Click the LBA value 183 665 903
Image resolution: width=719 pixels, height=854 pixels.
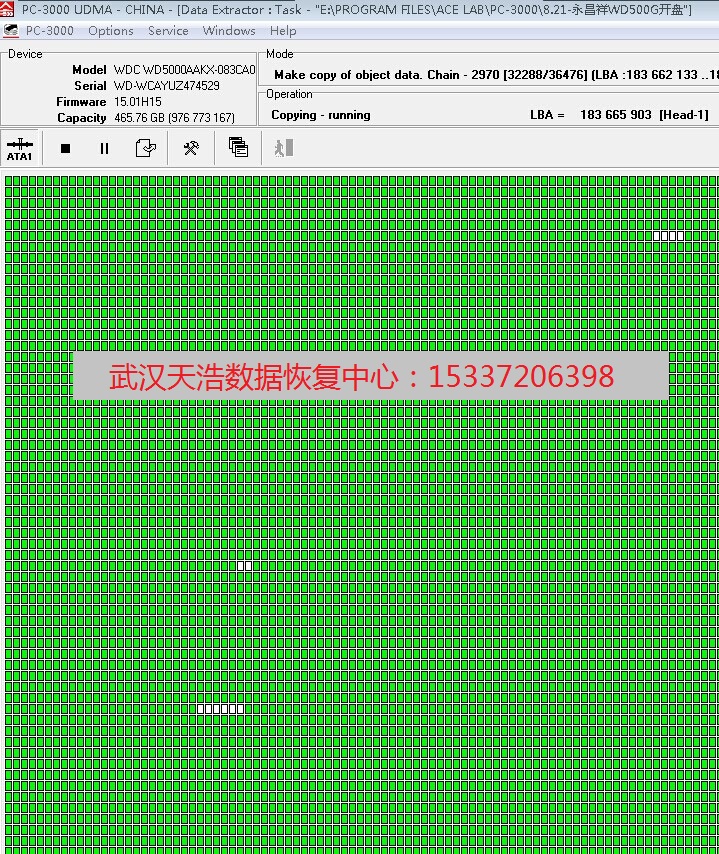click(616, 115)
